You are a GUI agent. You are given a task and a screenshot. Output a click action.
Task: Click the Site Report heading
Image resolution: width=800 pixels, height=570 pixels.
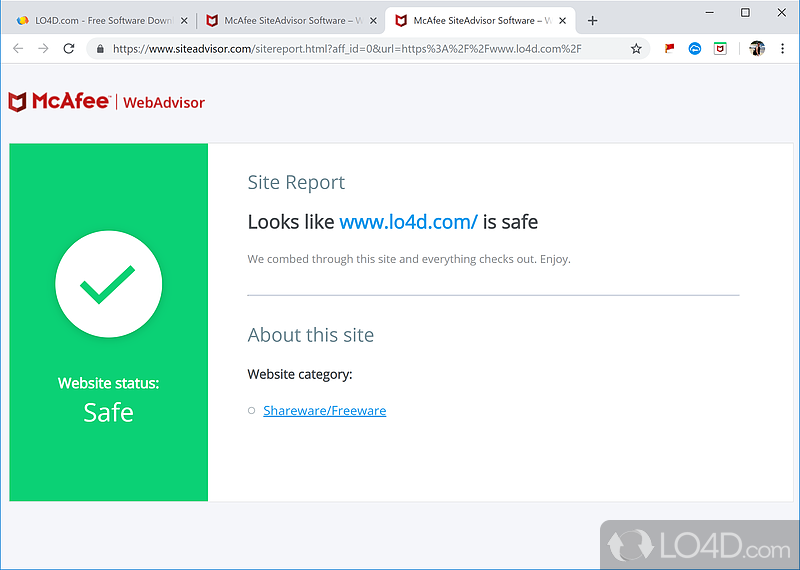[x=296, y=183]
